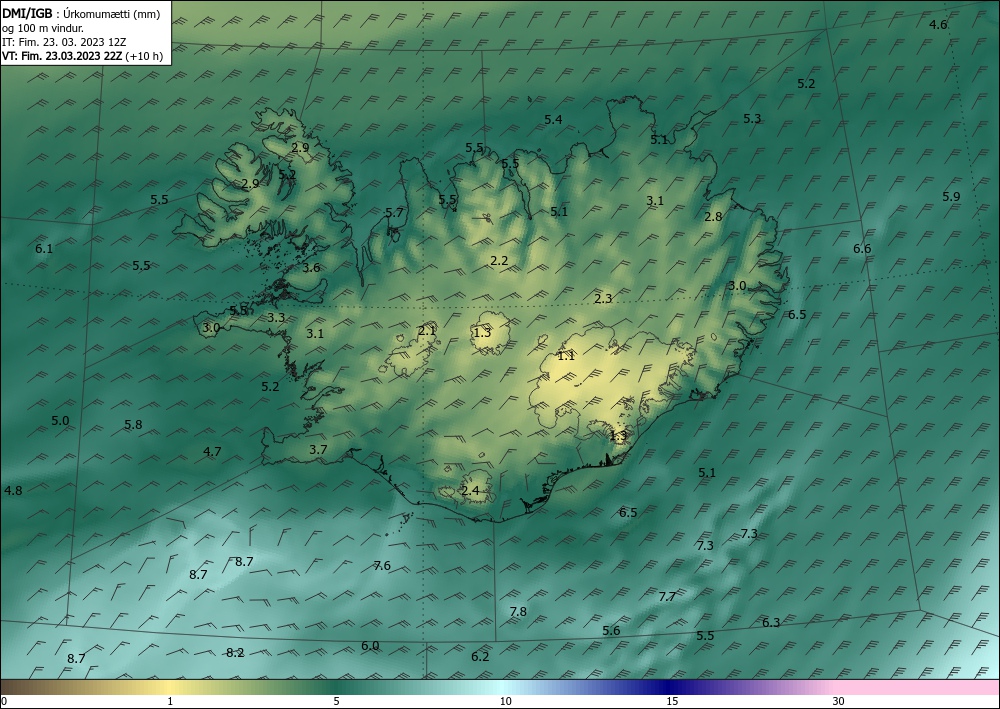Select the 'og 100 m vindur.' legend line

(42, 27)
